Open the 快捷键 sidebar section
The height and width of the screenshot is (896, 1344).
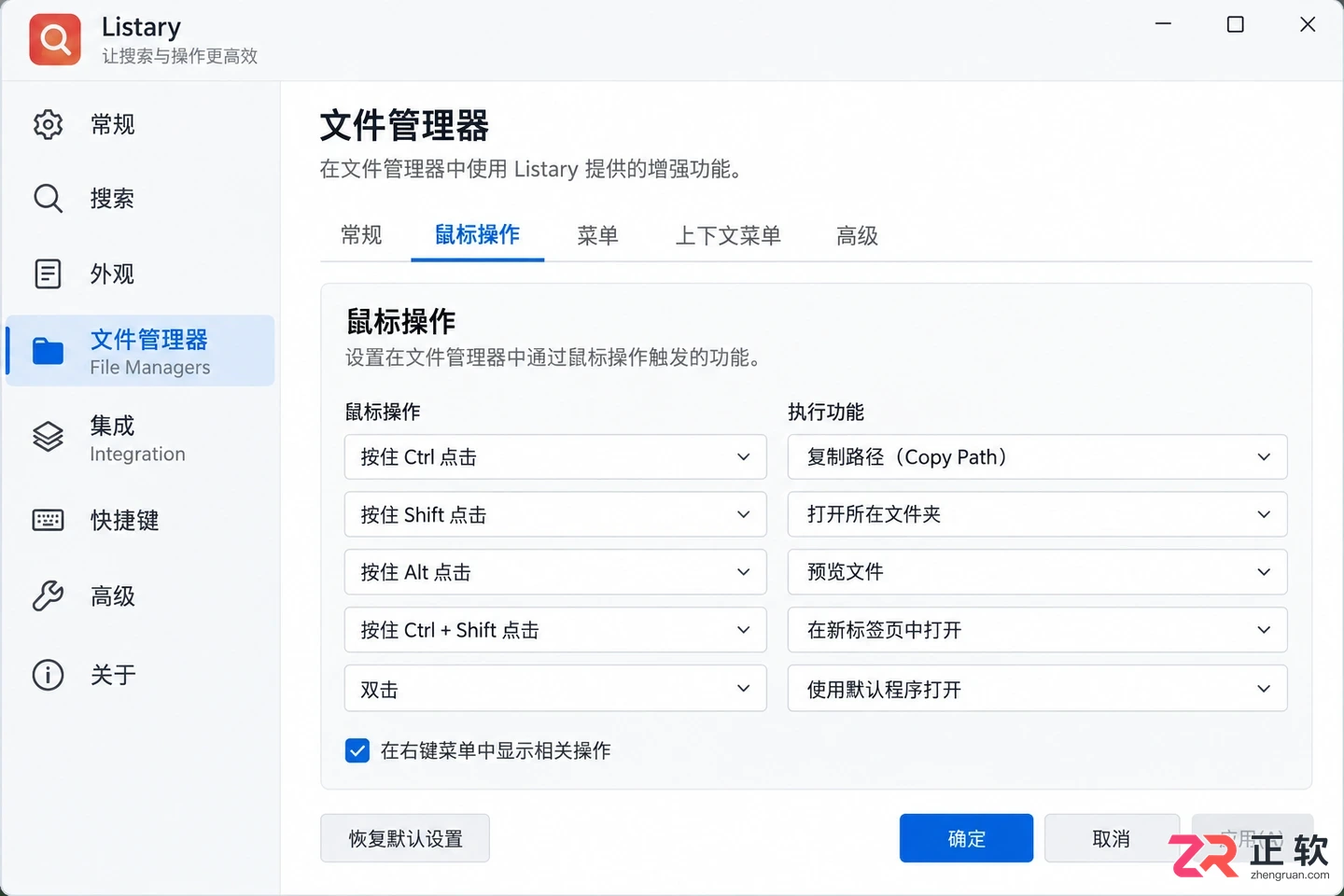(x=140, y=520)
